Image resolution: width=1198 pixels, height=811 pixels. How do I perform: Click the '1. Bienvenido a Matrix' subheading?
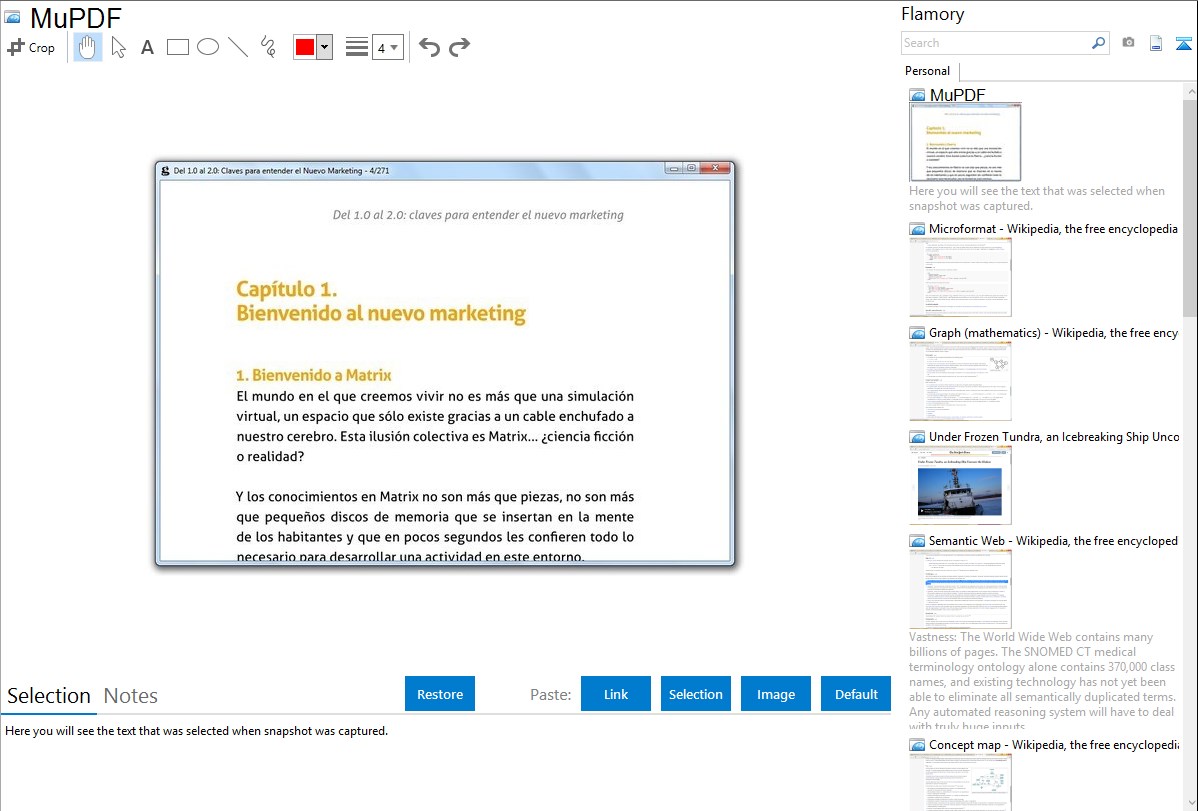[x=313, y=375]
